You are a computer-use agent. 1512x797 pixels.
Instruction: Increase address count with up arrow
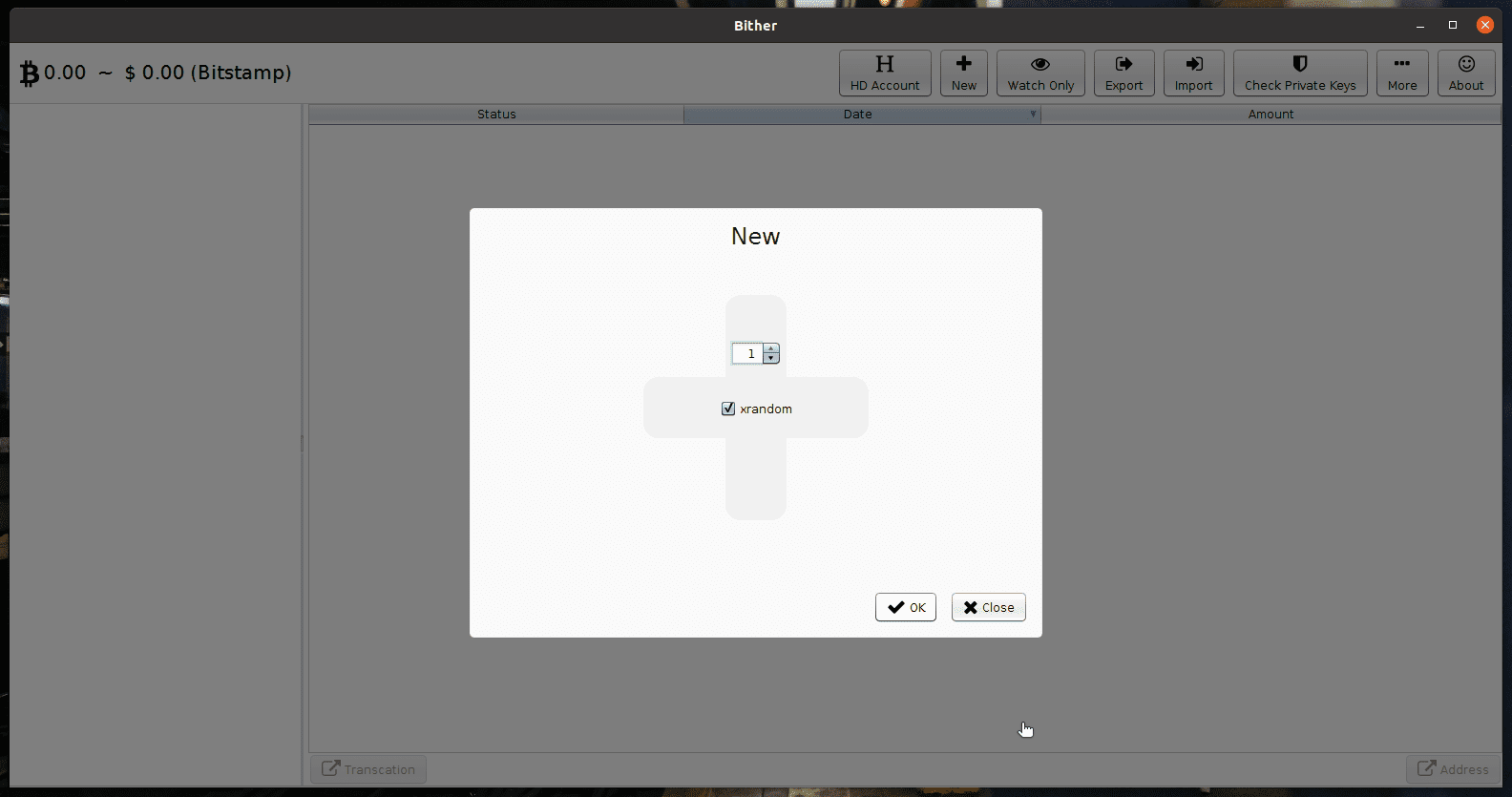(x=771, y=349)
